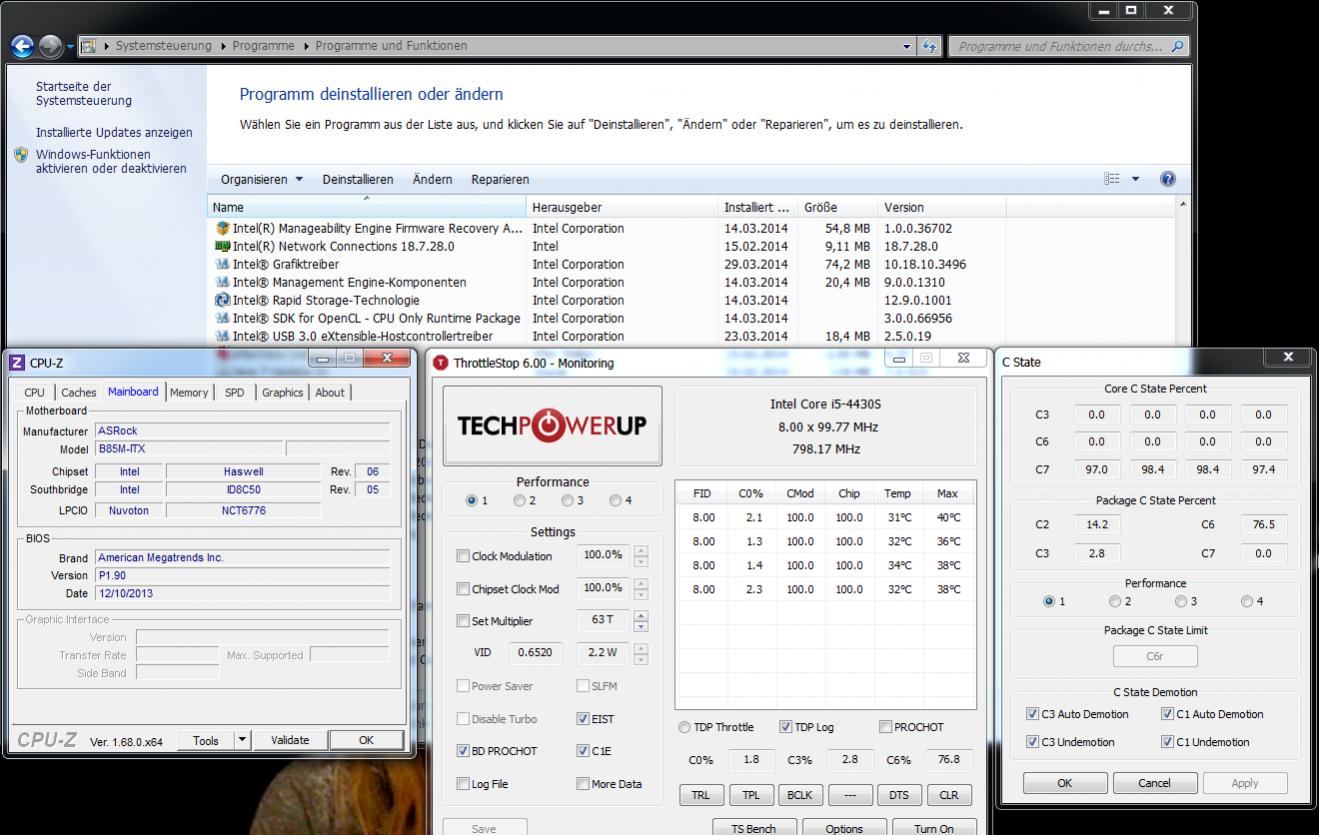Open Startseite der Systemsteuerung link

pyautogui.click(x=84, y=93)
